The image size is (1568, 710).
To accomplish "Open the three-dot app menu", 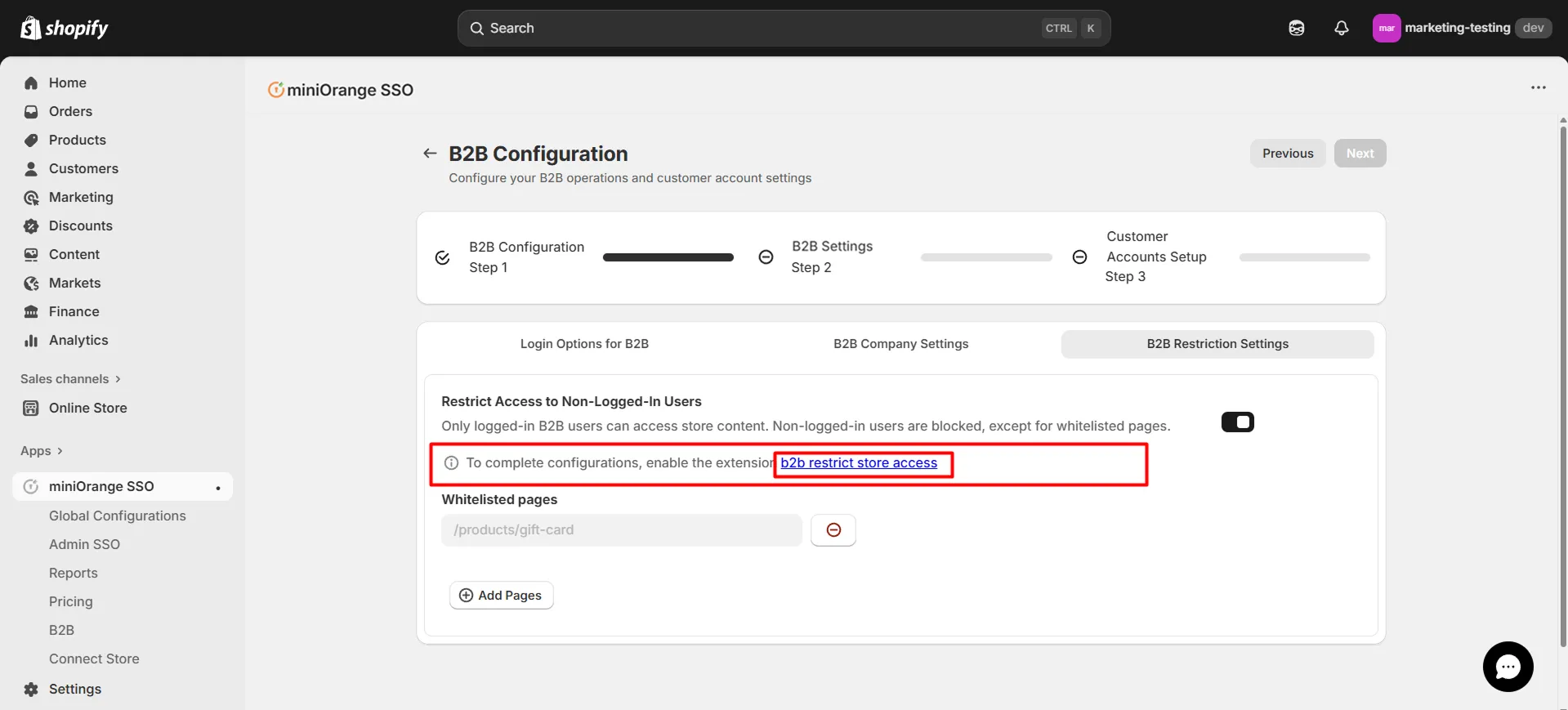I will (1539, 87).
